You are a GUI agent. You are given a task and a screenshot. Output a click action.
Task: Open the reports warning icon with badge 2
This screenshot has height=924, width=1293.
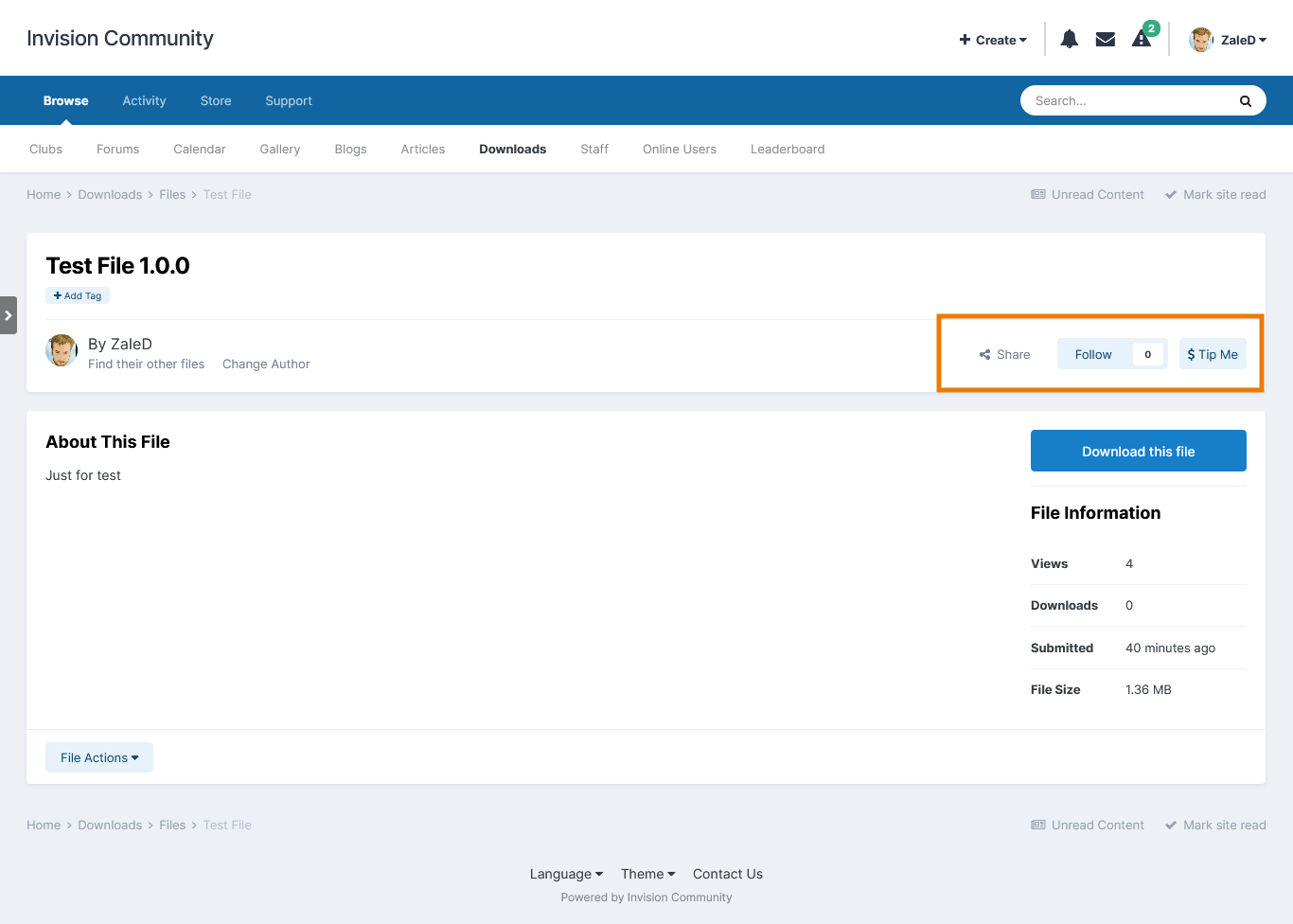(1142, 38)
